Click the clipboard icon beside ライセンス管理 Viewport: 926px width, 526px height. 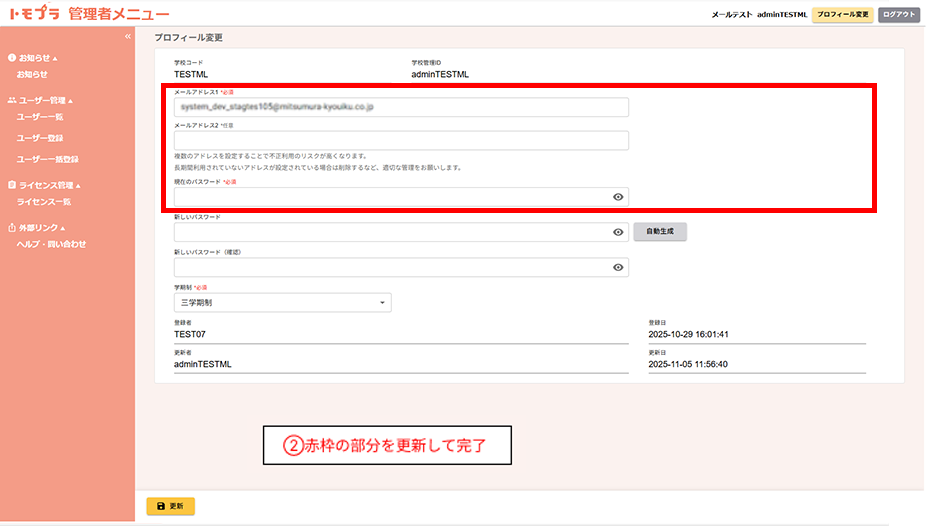(x=11, y=185)
